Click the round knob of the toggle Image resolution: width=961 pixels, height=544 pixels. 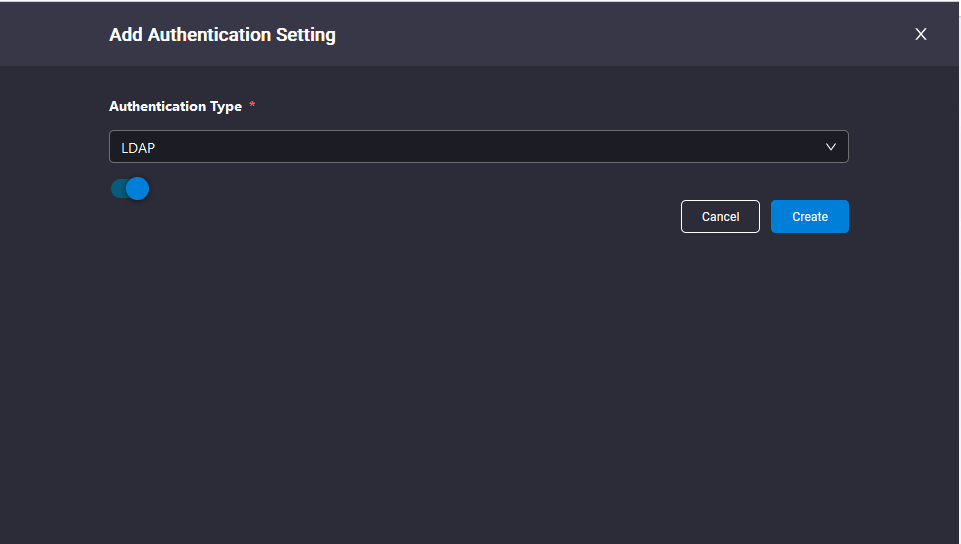pos(138,189)
